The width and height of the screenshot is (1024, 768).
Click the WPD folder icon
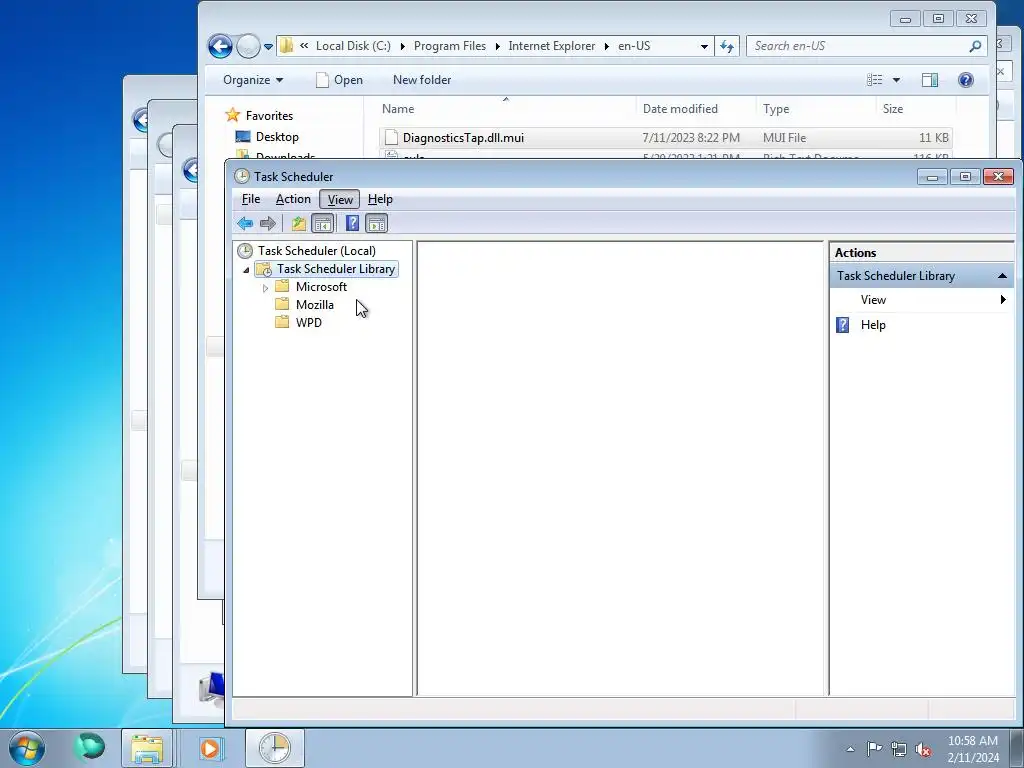tap(282, 322)
